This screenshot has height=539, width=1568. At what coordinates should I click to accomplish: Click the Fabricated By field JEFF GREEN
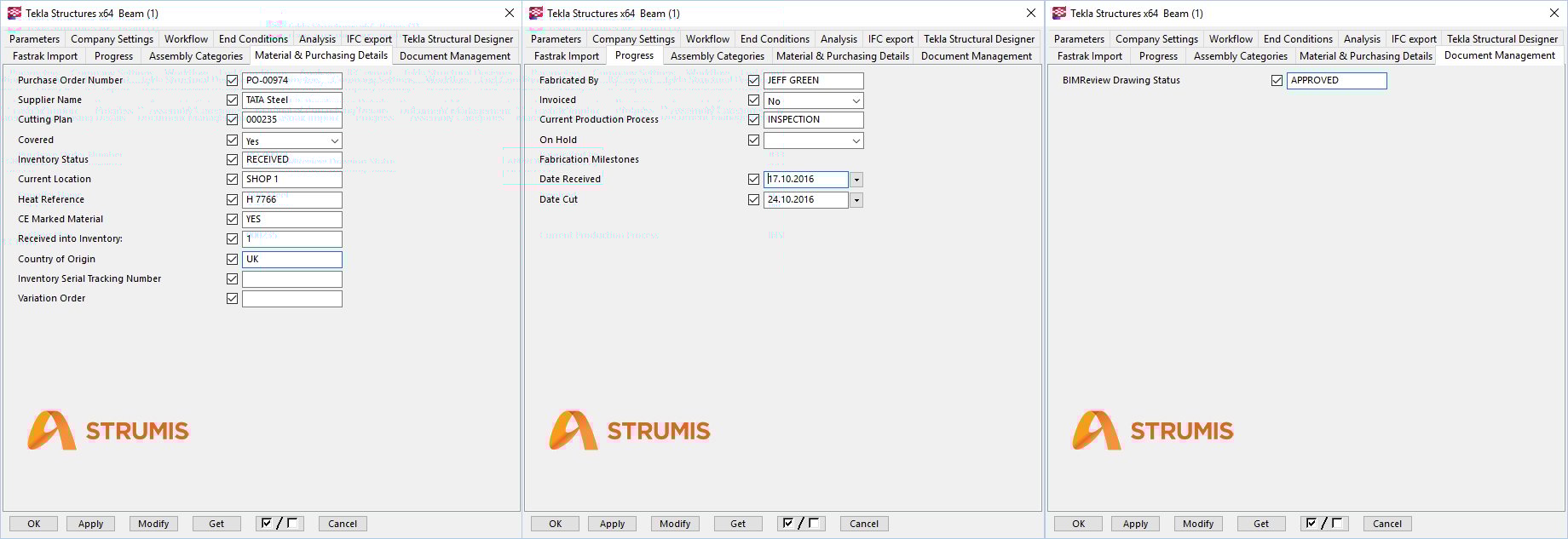814,80
